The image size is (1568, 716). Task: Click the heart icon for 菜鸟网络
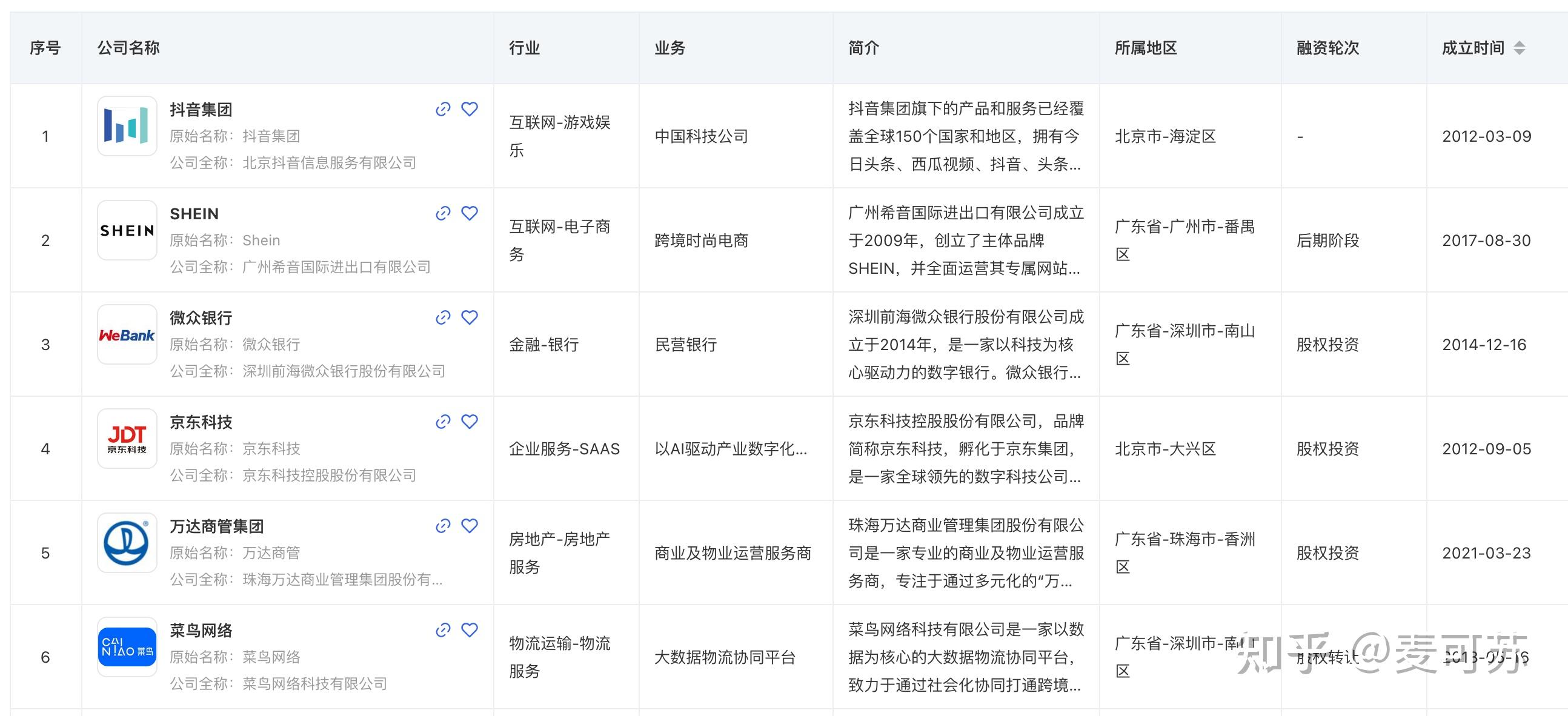470,629
